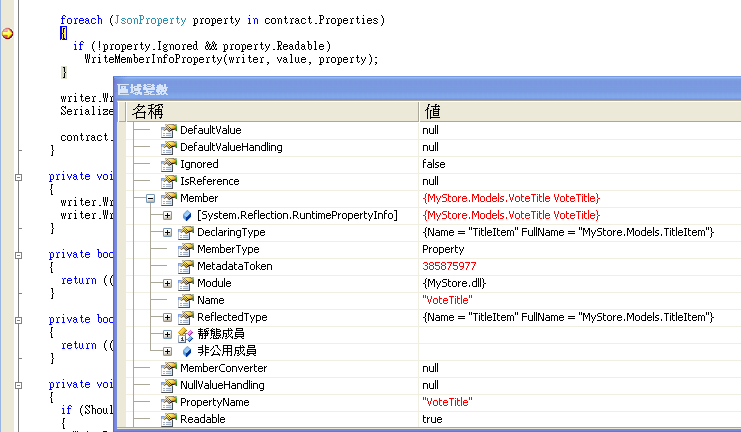This screenshot has height=432, width=741.
Task: Expand the System.Reflection.RuntimePropertyInfo node
Action: [x=167, y=216]
